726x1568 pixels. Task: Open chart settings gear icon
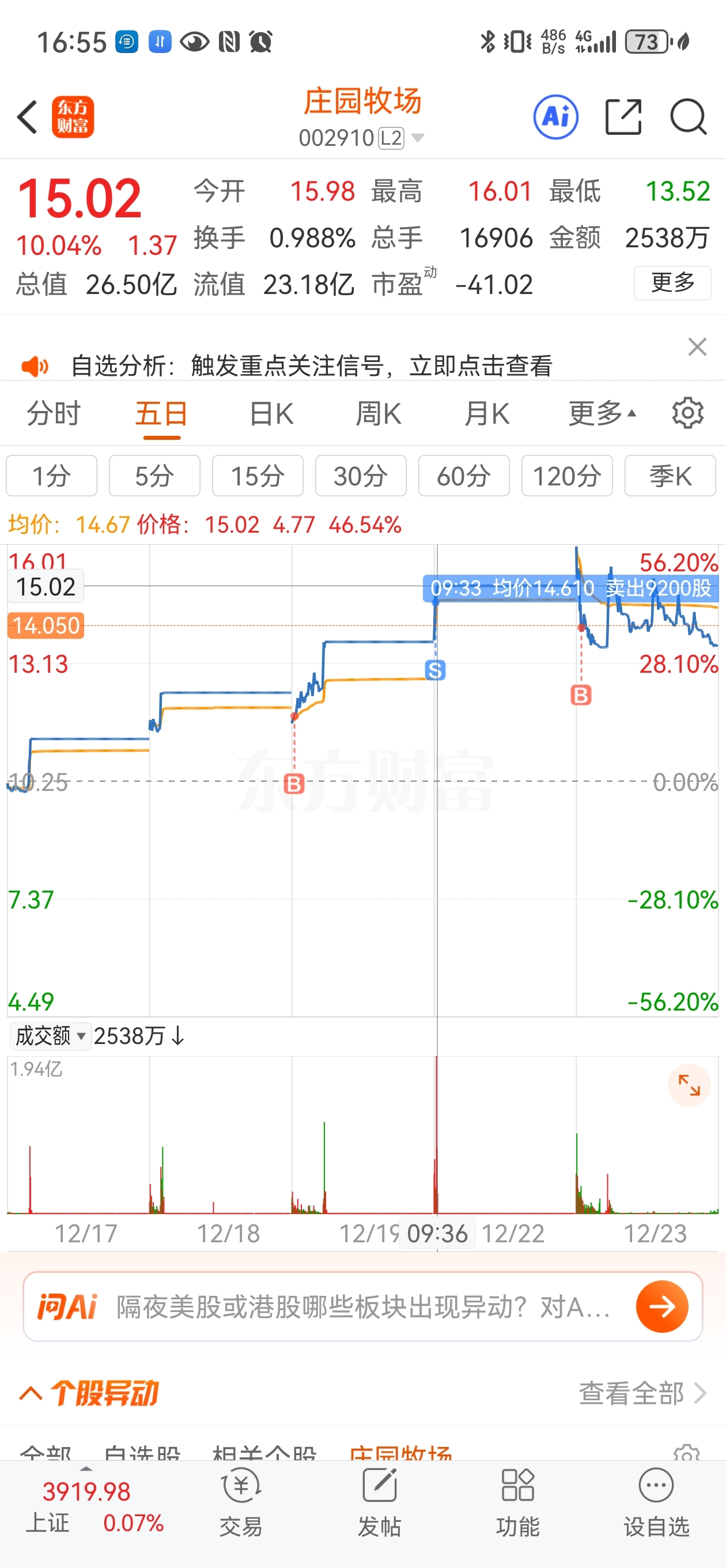click(x=687, y=414)
